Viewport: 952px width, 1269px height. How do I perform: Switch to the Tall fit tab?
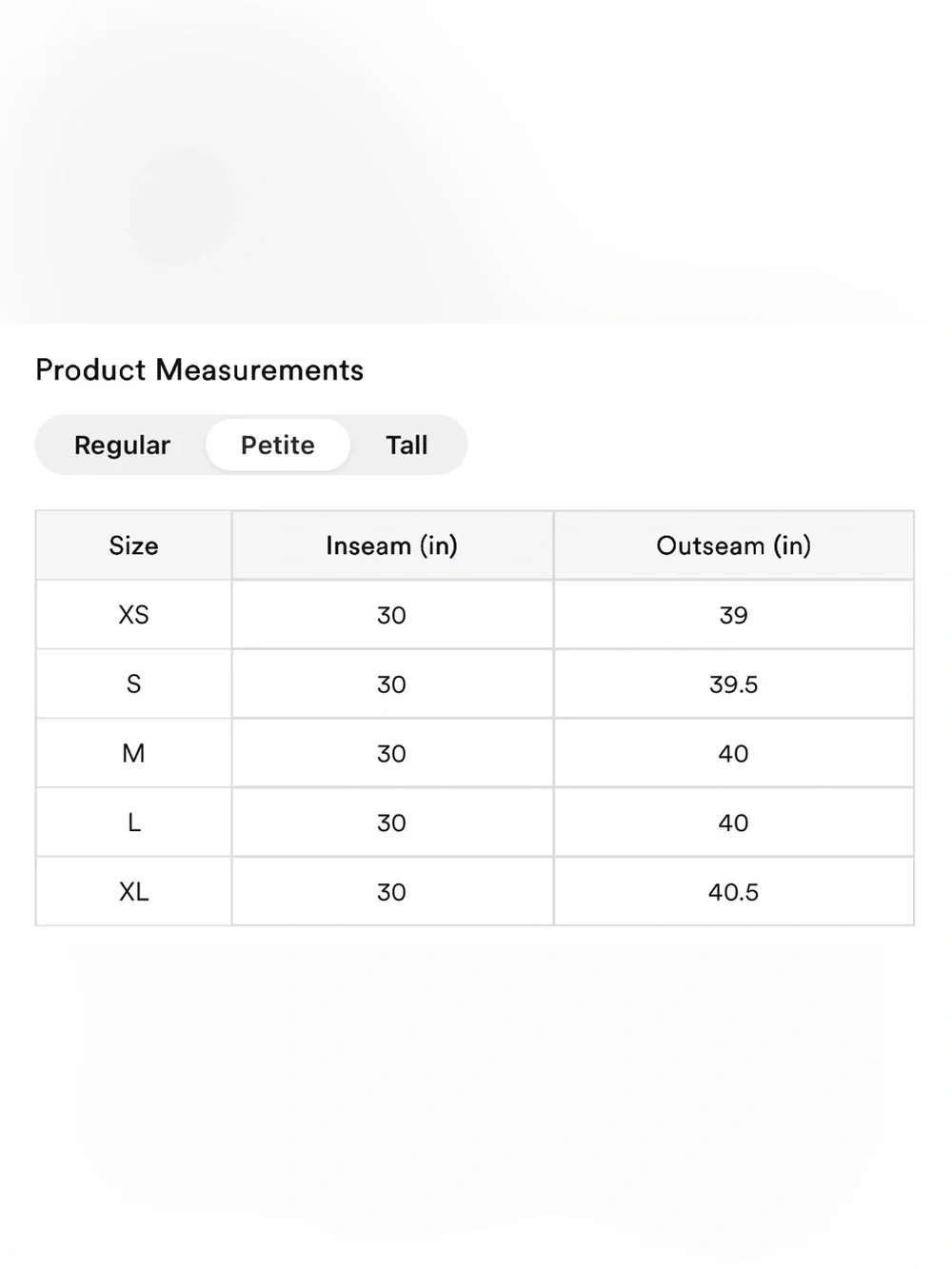407,445
